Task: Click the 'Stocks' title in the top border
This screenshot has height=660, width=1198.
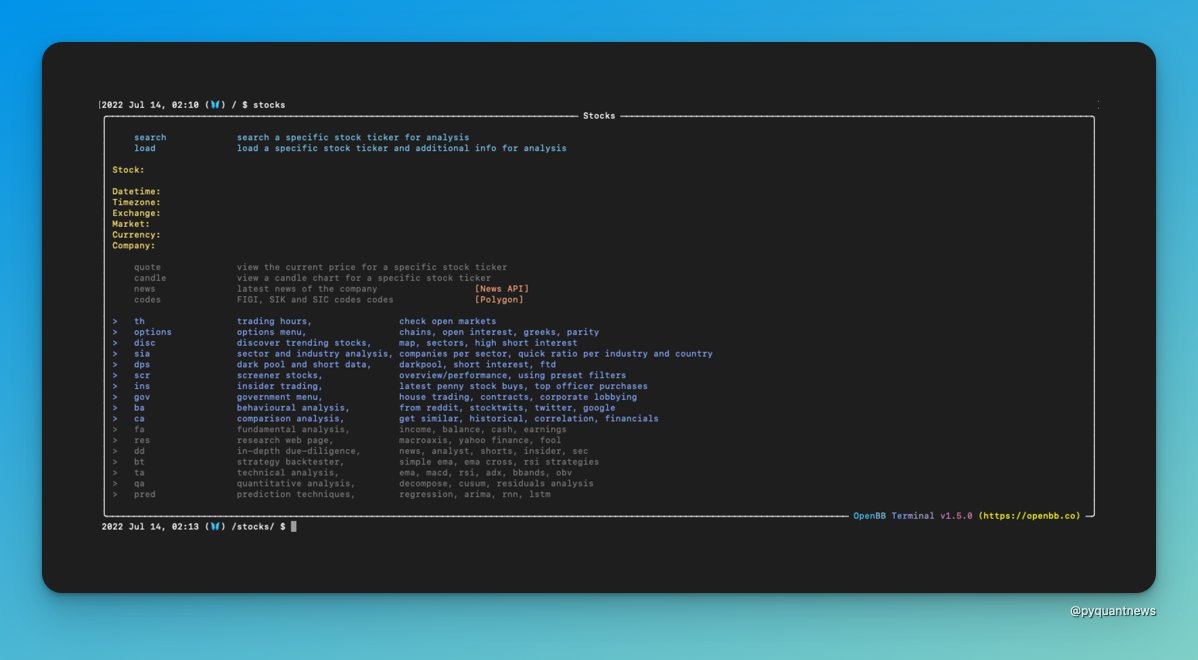Action: (599, 116)
